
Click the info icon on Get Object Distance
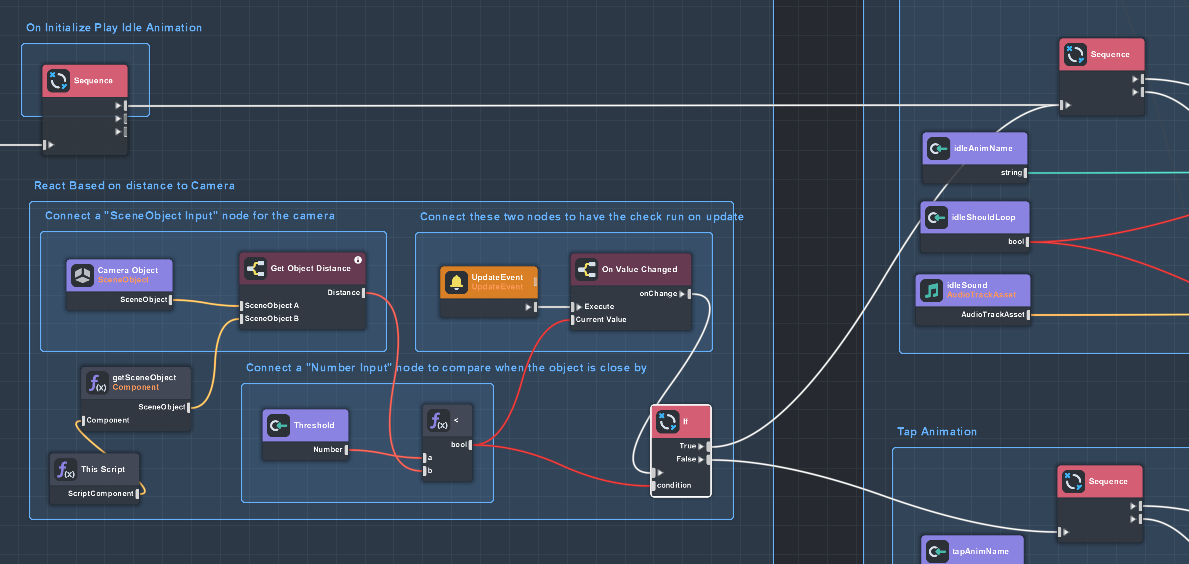tap(358, 260)
